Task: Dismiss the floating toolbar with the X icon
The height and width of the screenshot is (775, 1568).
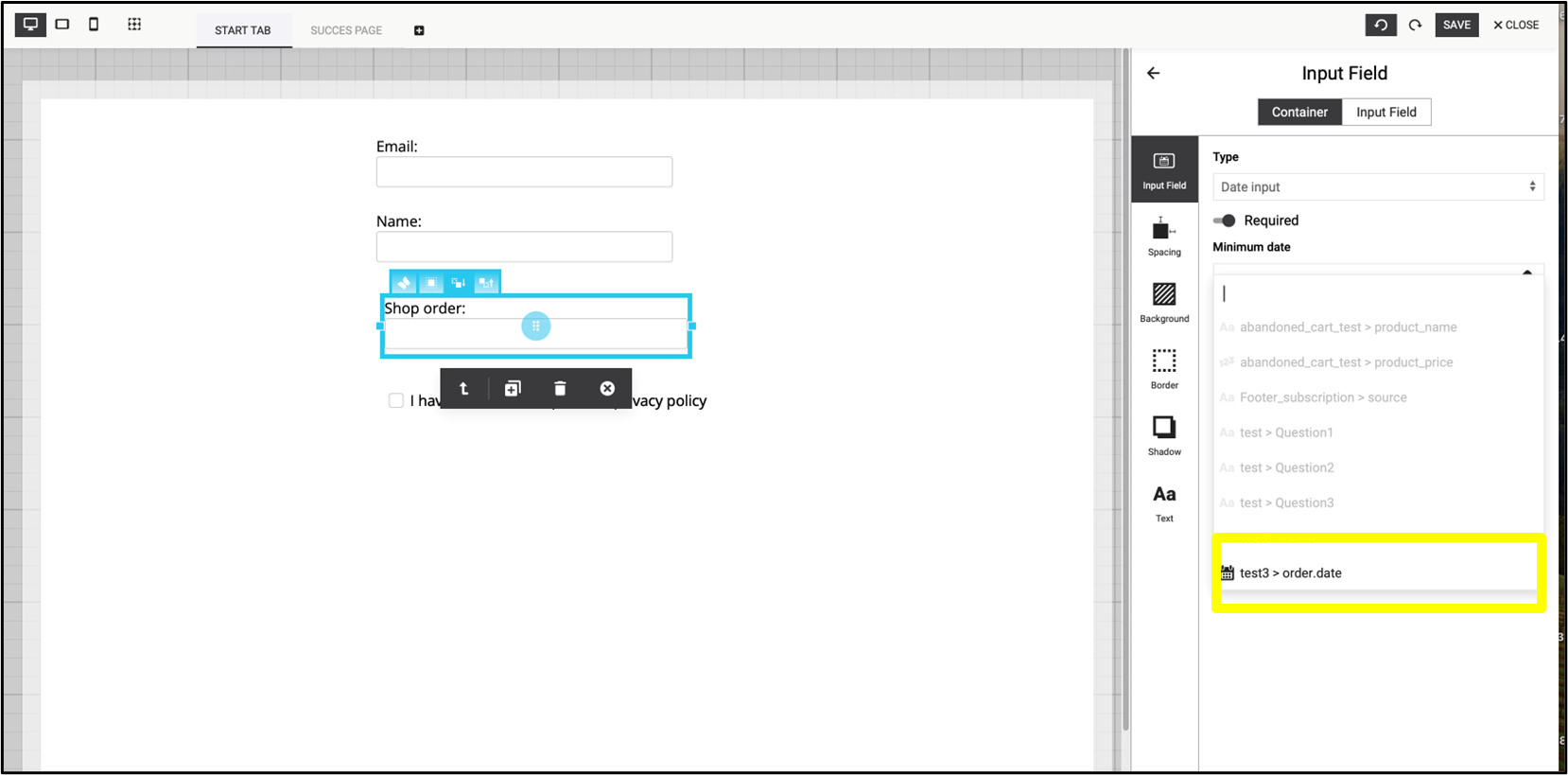Action: tap(607, 388)
